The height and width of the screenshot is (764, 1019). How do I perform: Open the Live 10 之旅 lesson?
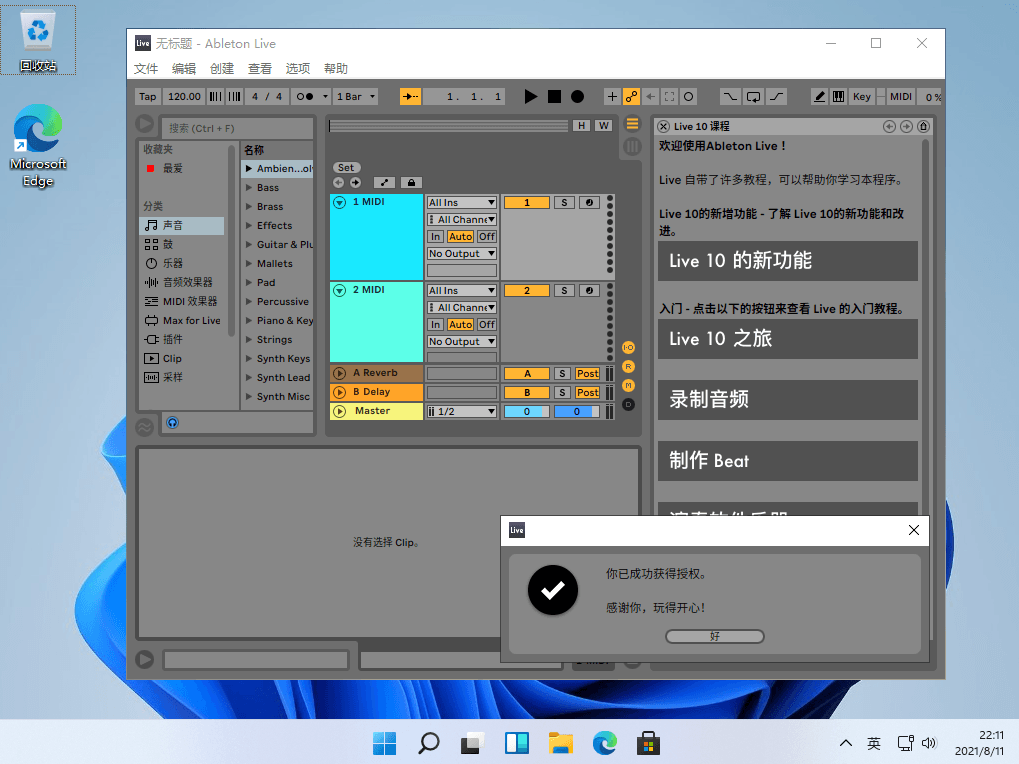point(788,339)
